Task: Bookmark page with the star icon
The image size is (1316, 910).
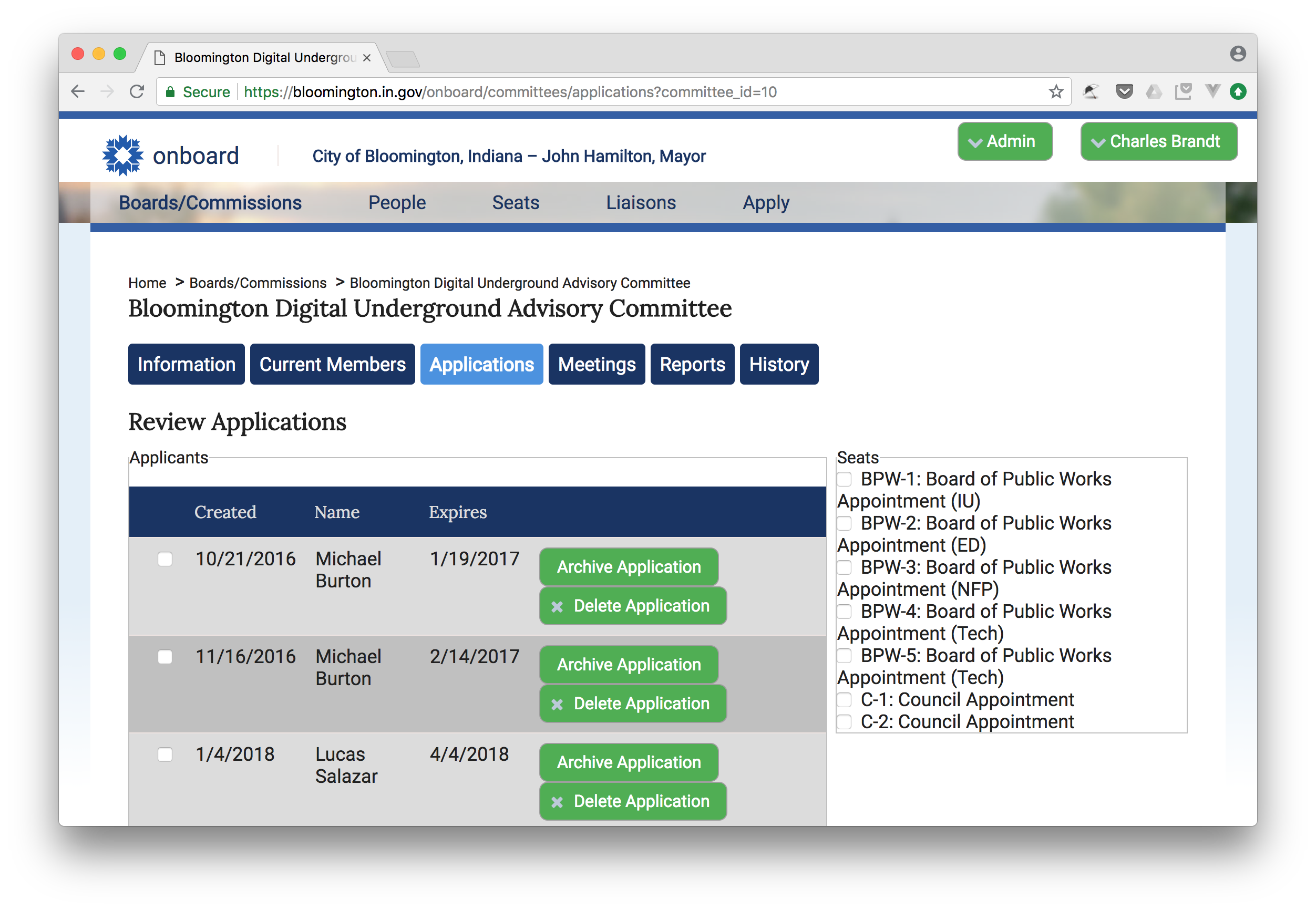Action: point(1055,92)
